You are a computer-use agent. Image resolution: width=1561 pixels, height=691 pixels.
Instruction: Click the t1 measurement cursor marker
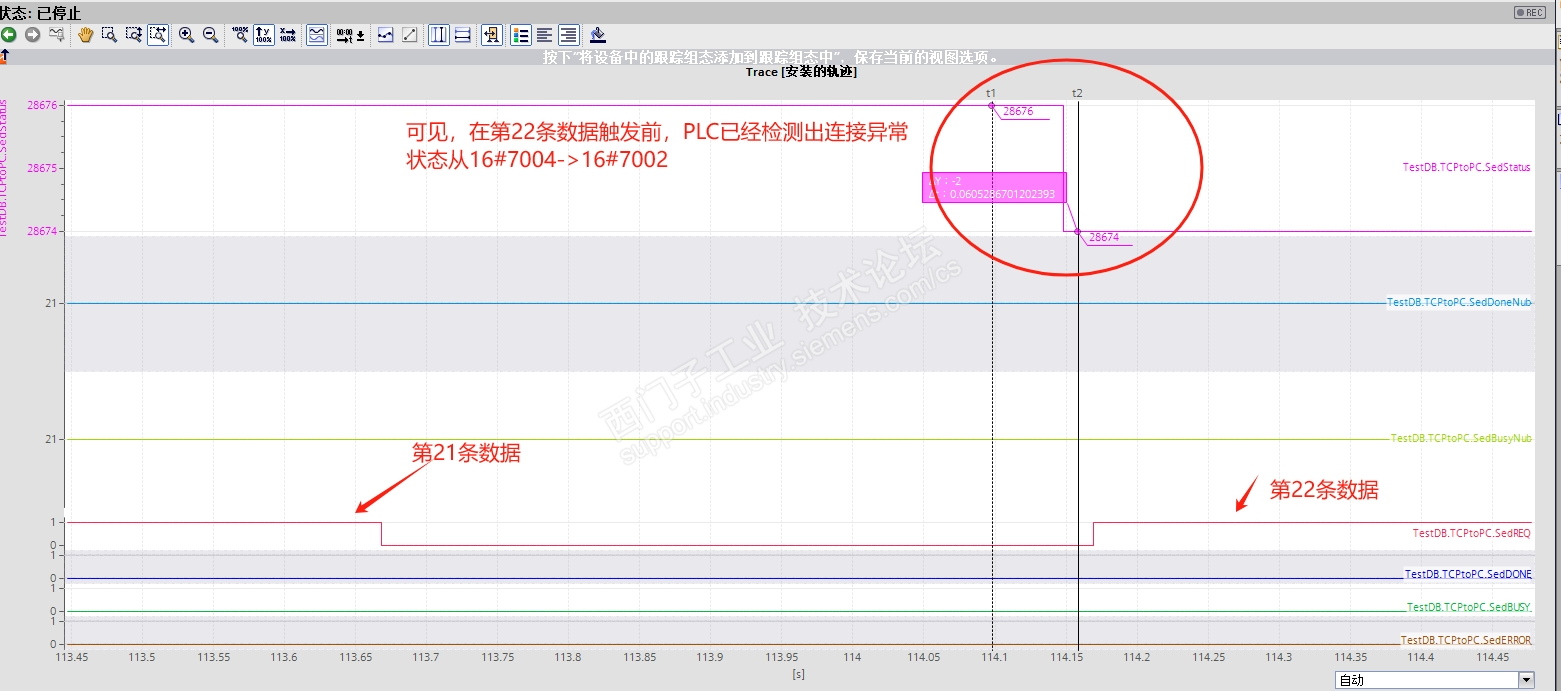[991, 92]
